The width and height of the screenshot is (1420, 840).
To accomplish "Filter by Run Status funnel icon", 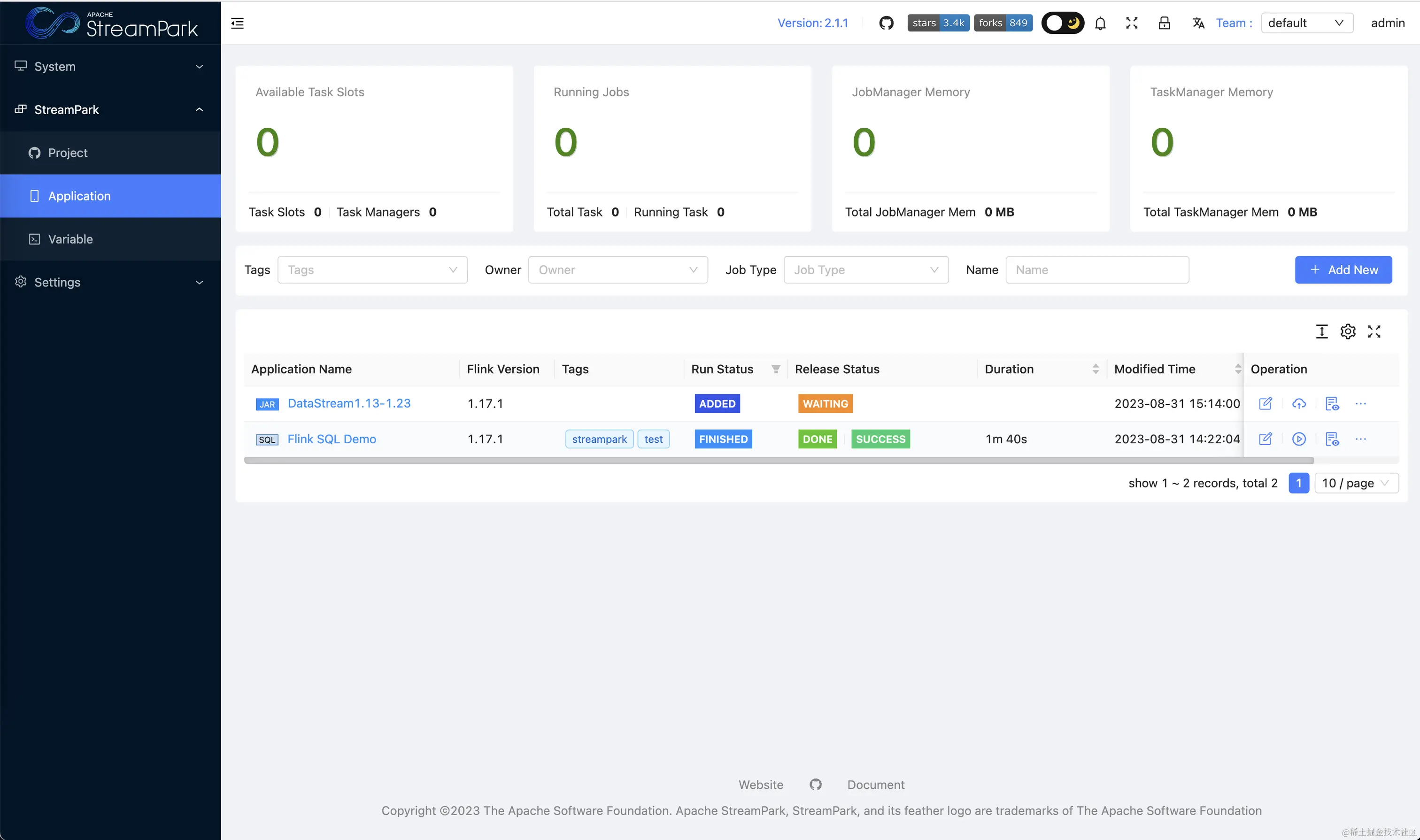I will (x=775, y=369).
